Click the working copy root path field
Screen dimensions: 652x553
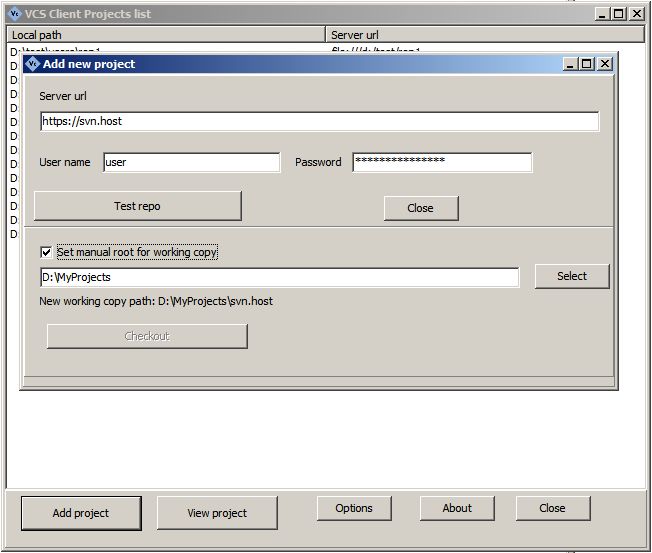pos(279,277)
